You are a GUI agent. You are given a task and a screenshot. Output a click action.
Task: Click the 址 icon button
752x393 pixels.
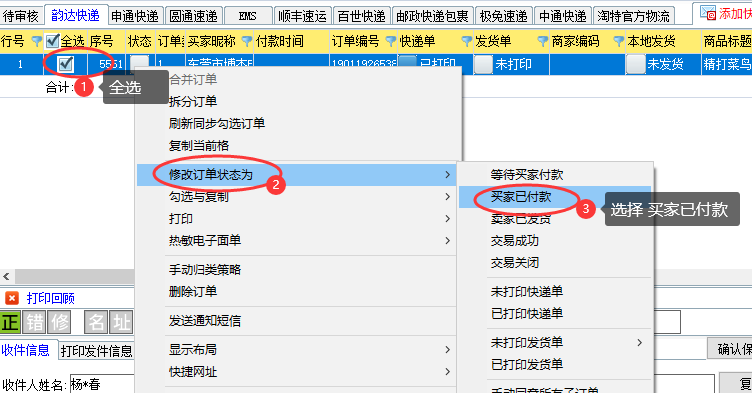[x=121, y=322]
